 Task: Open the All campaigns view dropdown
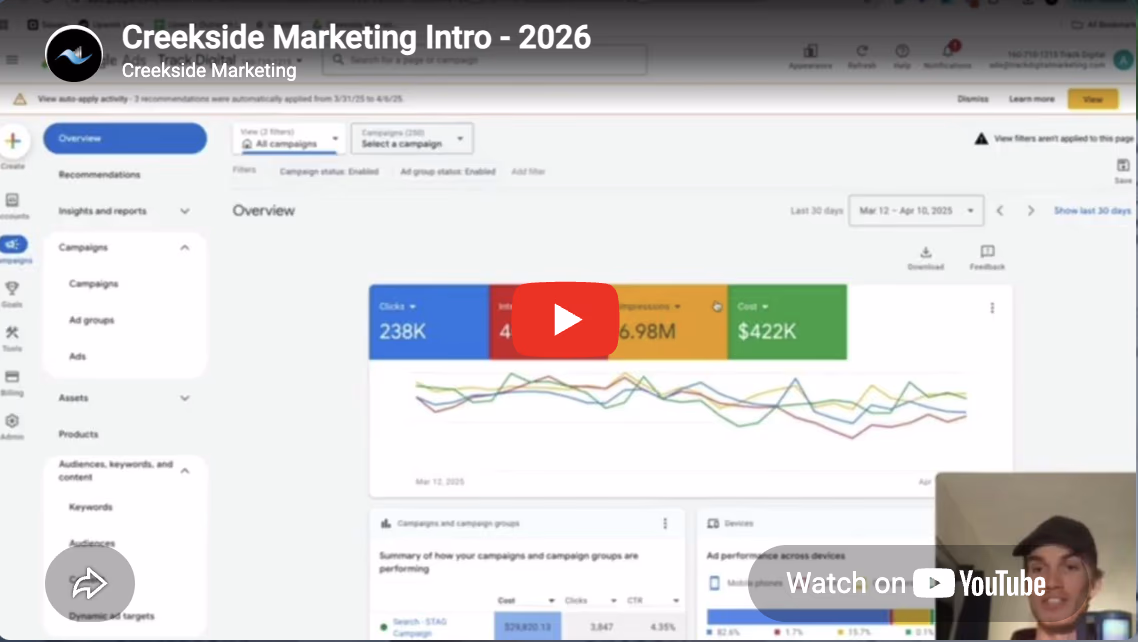(x=290, y=139)
